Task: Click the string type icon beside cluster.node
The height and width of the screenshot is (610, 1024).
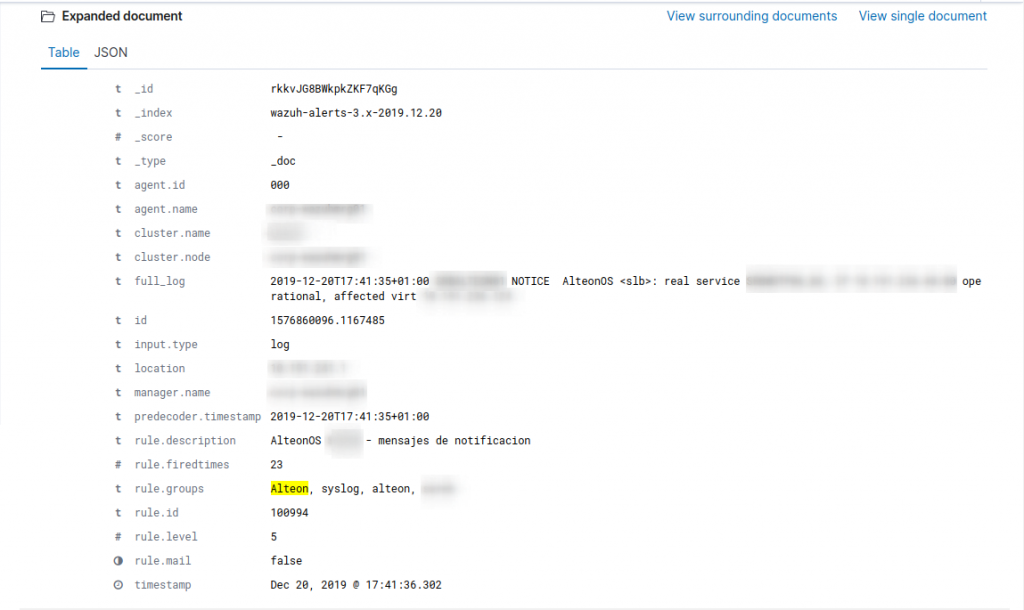Action: [117, 257]
